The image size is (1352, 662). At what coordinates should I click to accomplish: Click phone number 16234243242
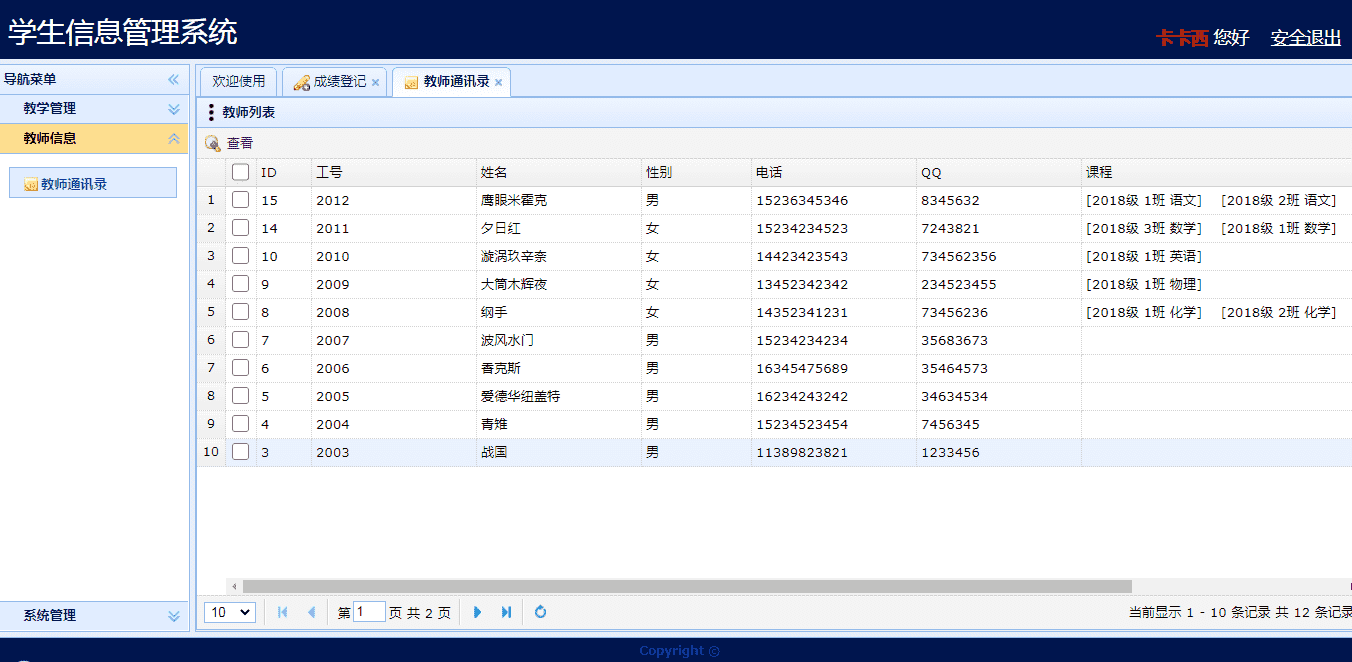pyautogui.click(x=802, y=396)
